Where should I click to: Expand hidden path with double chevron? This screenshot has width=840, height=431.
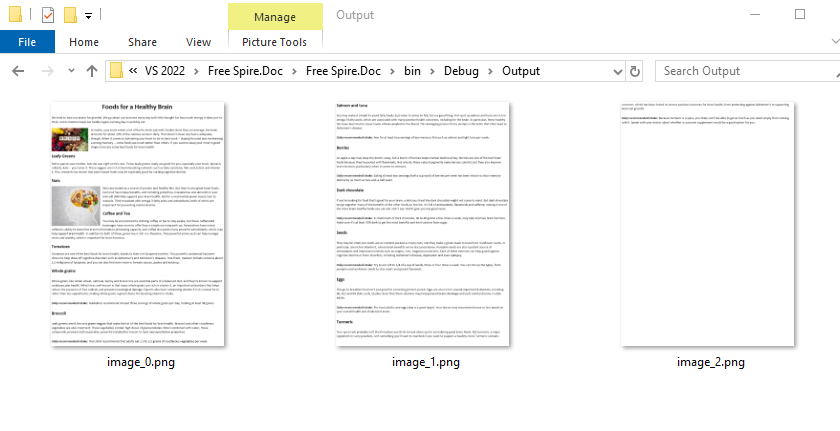click(x=133, y=71)
